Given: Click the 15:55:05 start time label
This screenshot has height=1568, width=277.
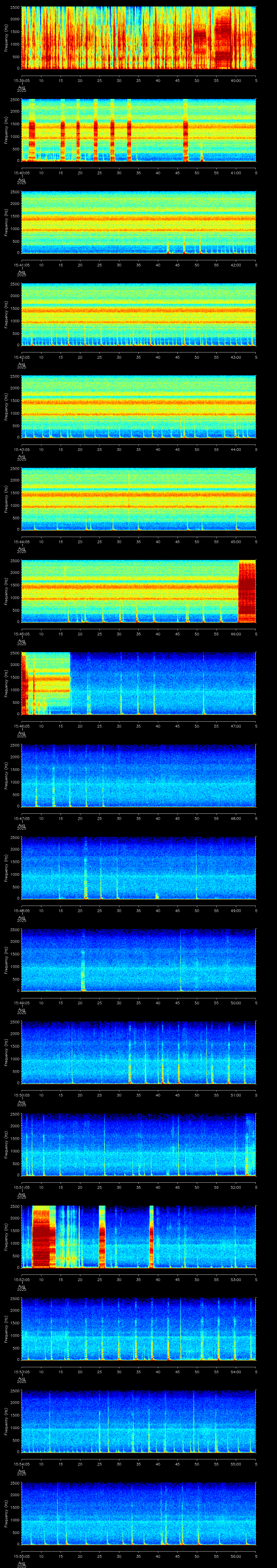Looking at the screenshot, I should (22, 1556).
